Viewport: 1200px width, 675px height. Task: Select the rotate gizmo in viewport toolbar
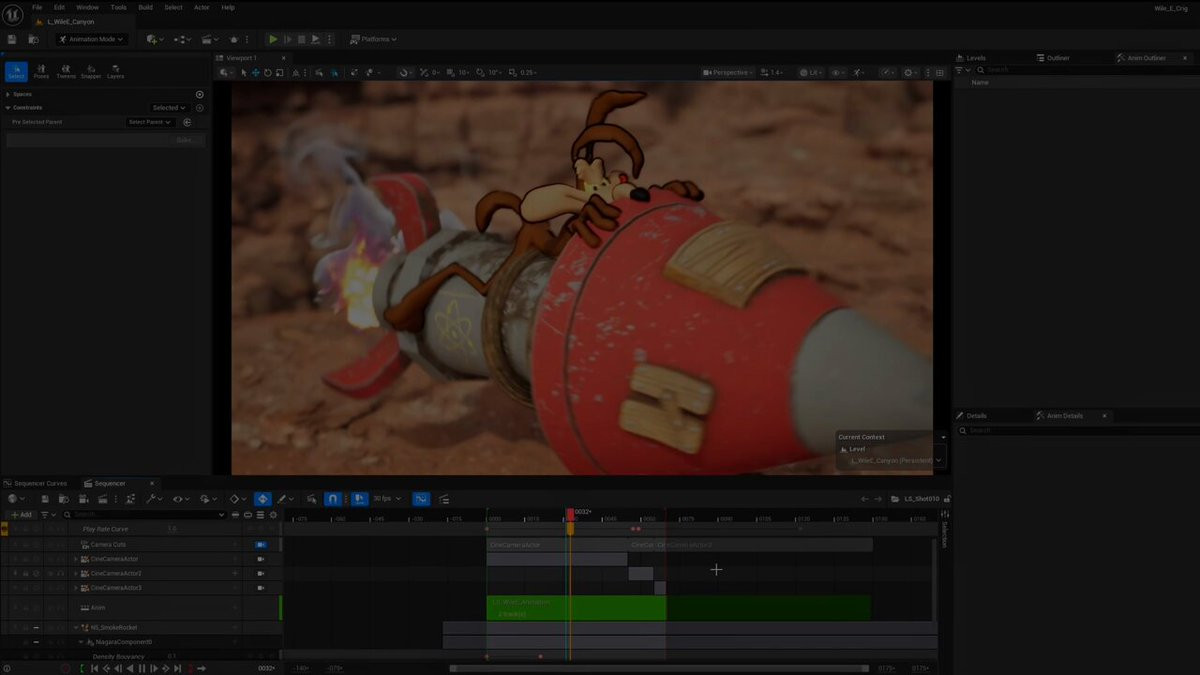[x=268, y=72]
